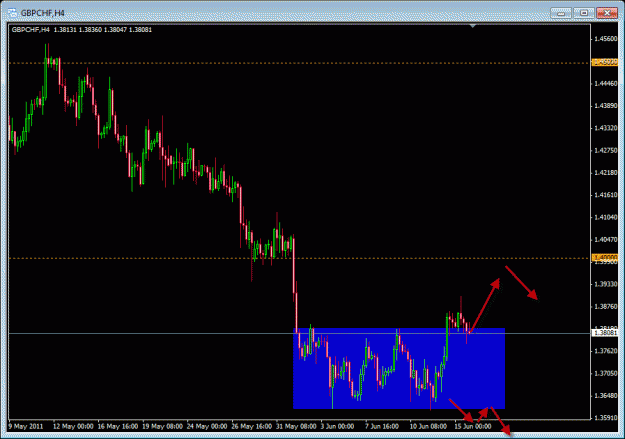Click the 1.45600 price scale label

point(605,39)
